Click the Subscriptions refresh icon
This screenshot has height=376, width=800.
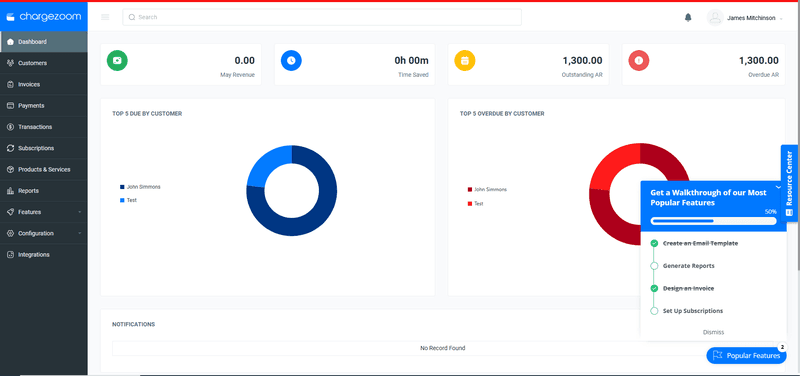click(10, 148)
